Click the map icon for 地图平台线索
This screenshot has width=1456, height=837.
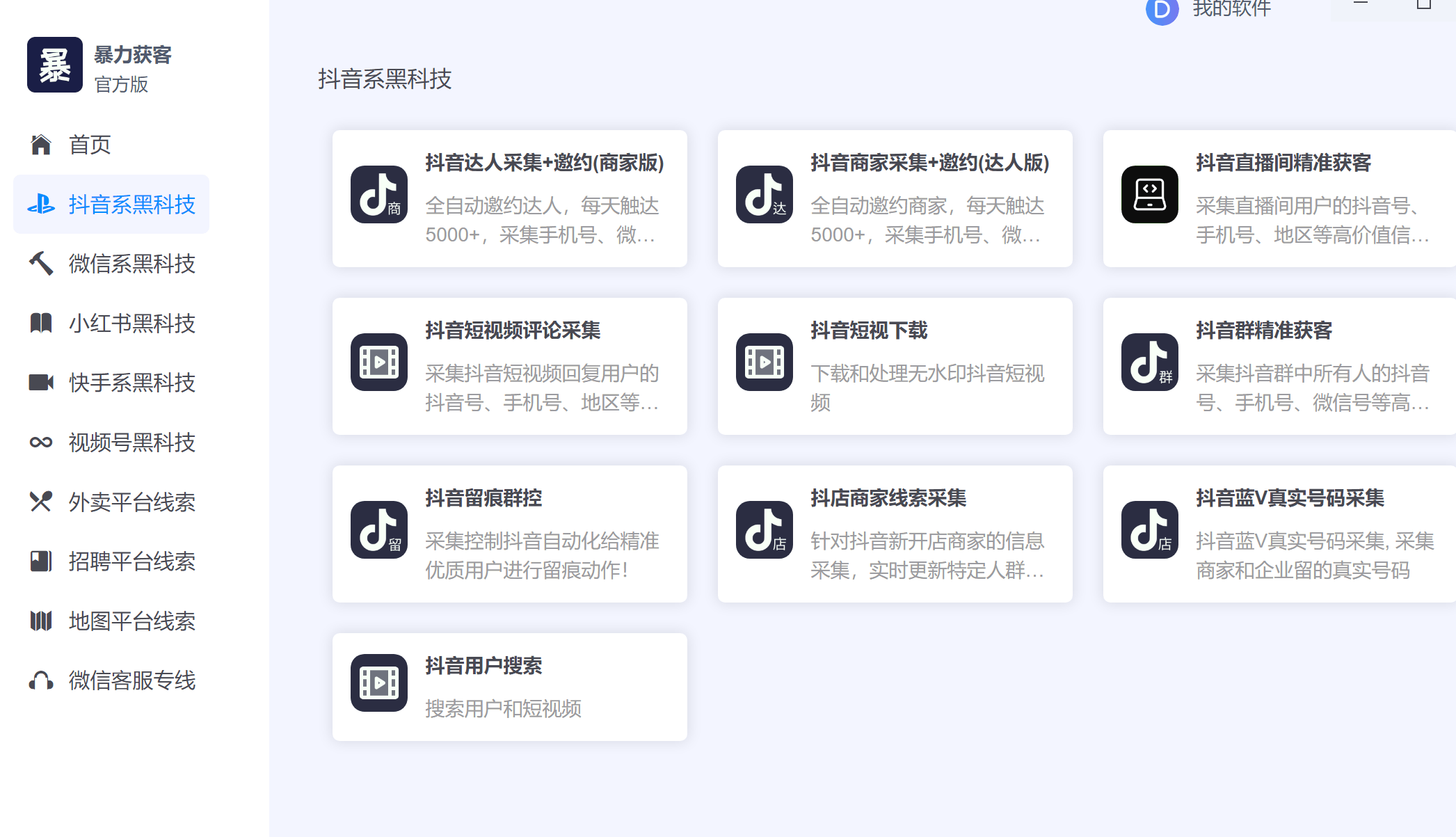point(41,621)
